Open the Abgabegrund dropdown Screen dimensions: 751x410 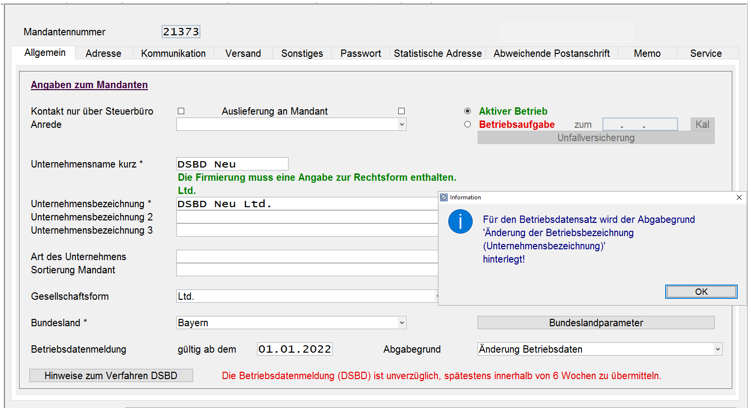pos(717,349)
